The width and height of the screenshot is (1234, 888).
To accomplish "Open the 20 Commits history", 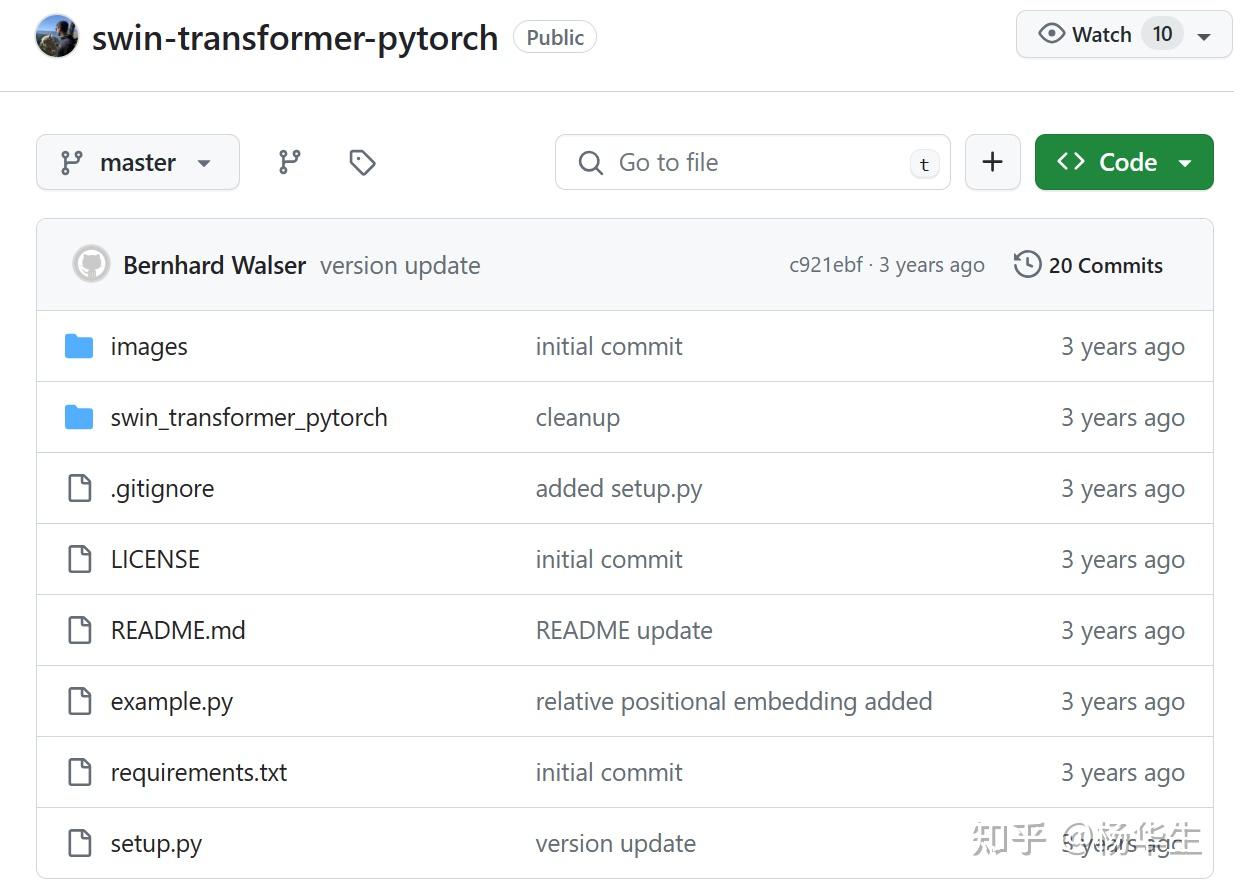I will 1104,265.
